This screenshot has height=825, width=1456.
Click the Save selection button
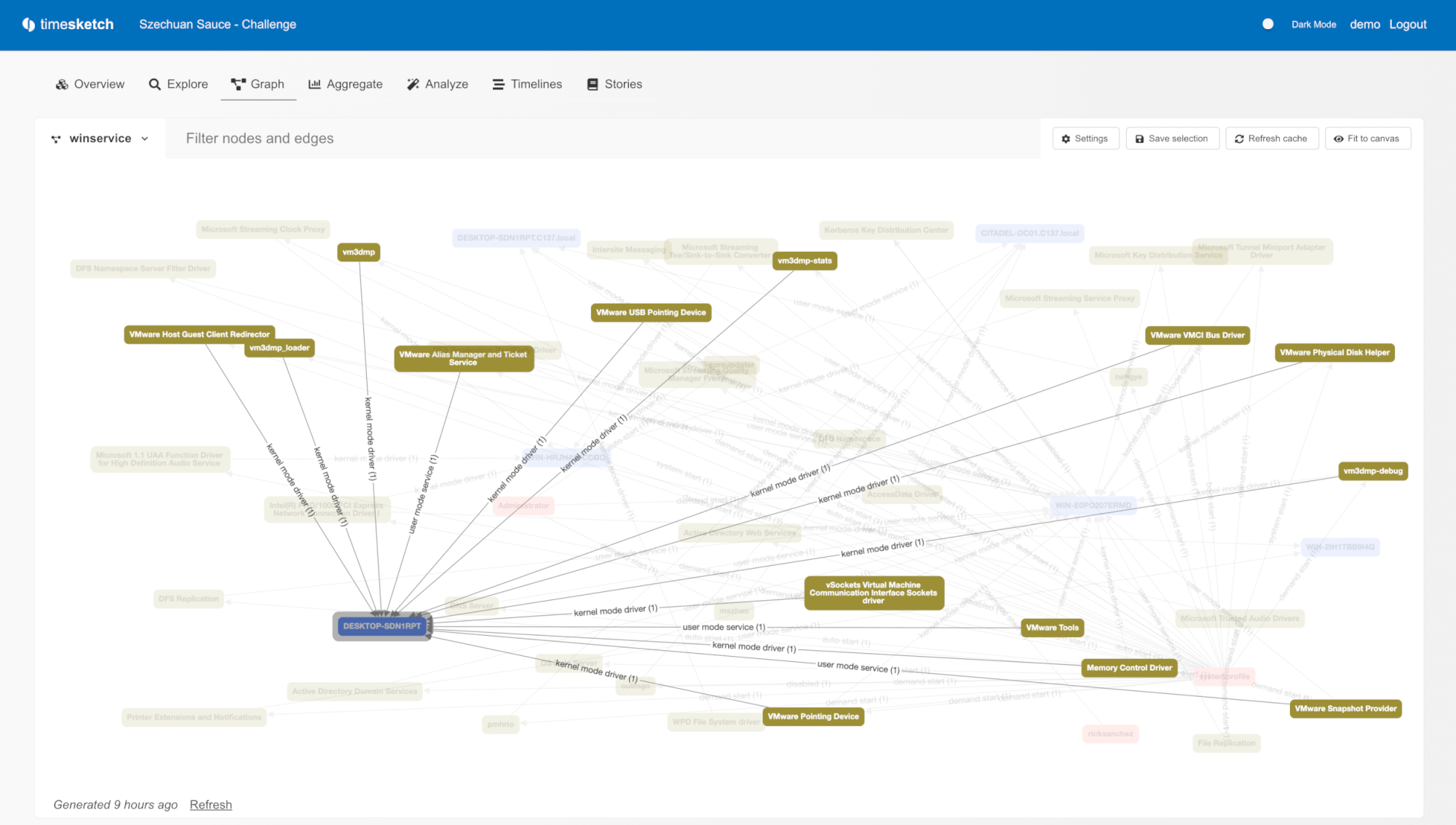tap(1172, 138)
